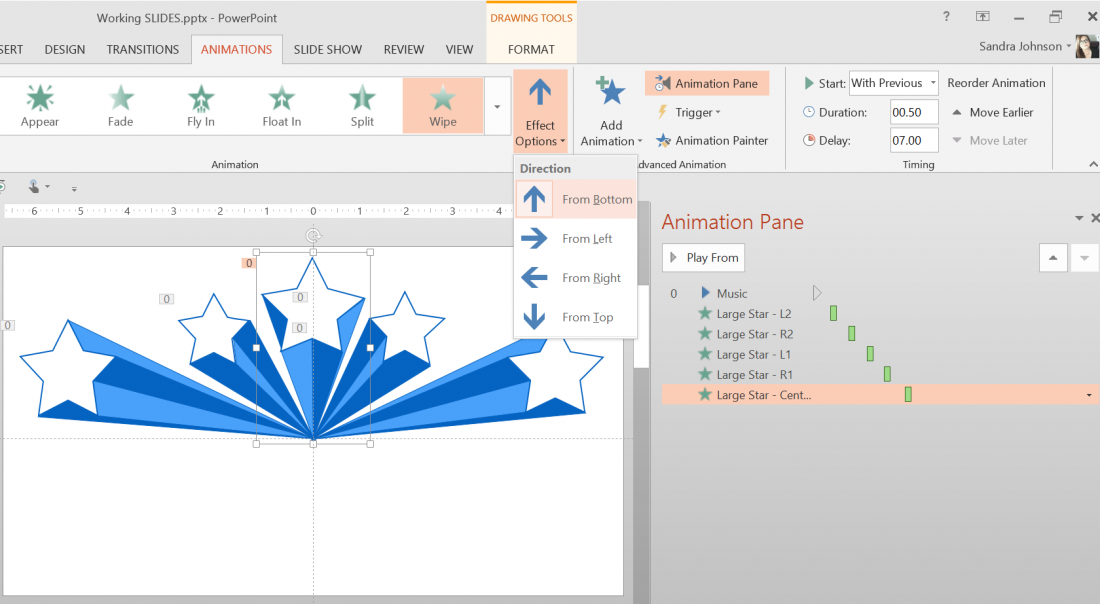Click inside the Duration field
The image size is (1100, 604).
click(x=913, y=112)
